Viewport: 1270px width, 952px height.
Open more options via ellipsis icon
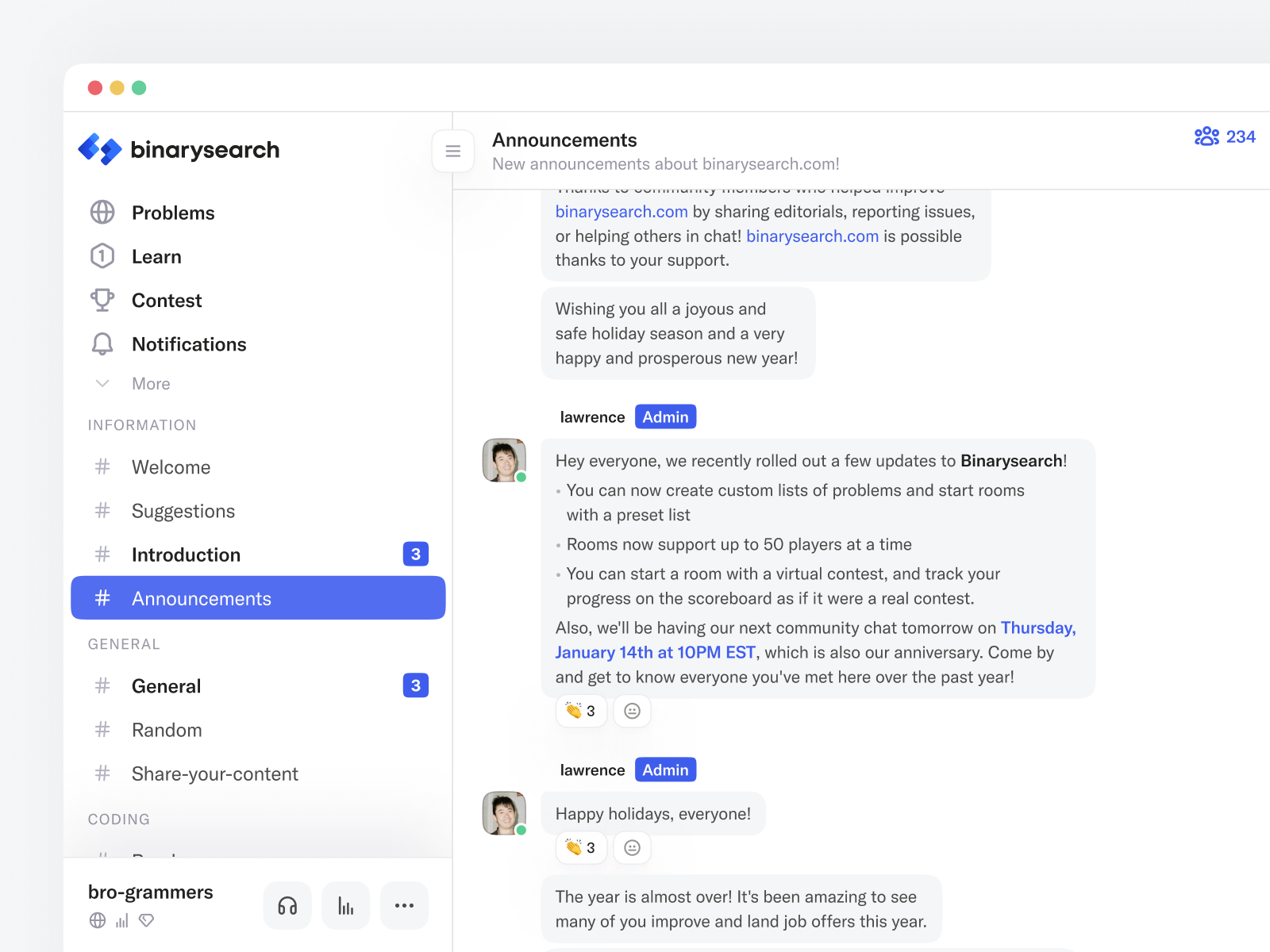tap(404, 905)
